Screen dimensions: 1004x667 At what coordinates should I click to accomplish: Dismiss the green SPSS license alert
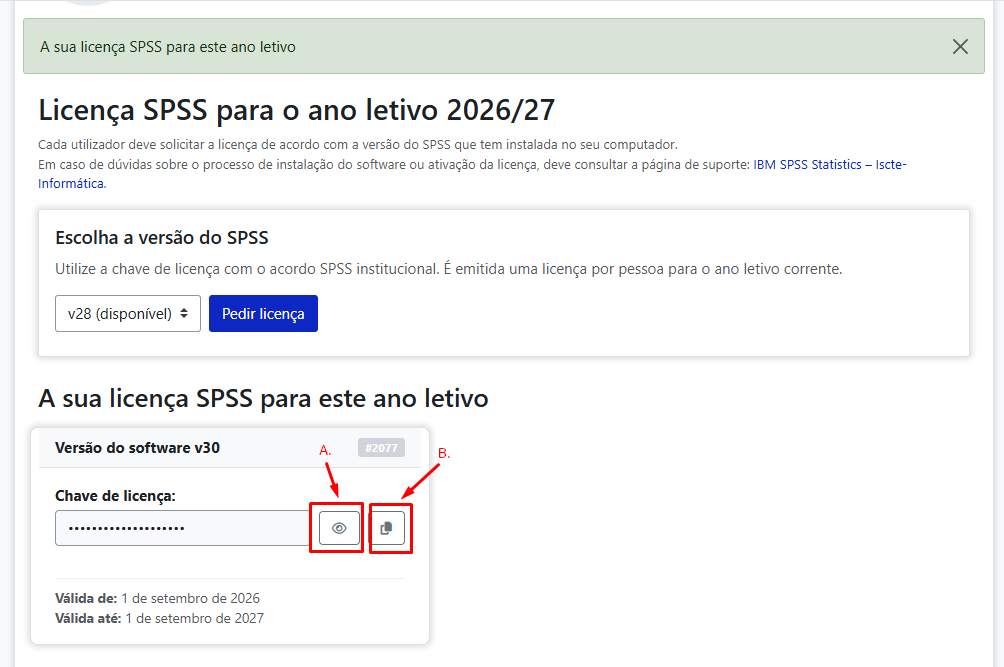[x=960, y=47]
